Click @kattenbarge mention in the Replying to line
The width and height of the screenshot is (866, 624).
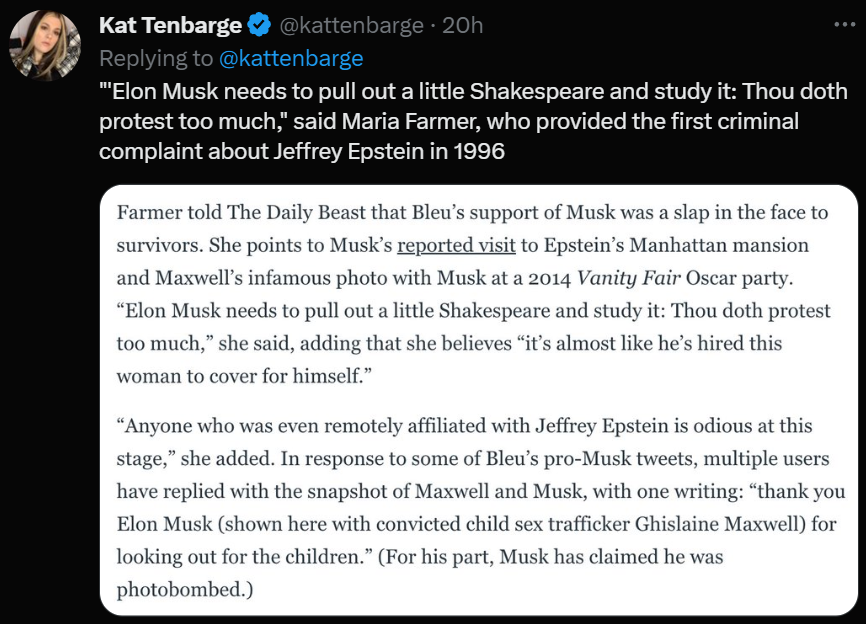[x=291, y=58]
